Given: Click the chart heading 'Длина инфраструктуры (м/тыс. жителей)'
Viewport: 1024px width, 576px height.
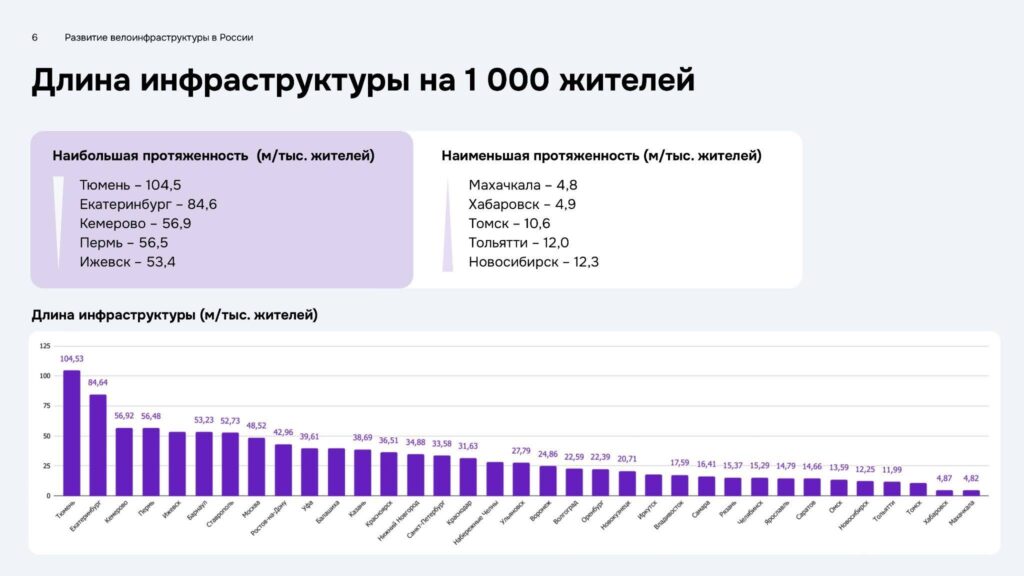Looking at the screenshot, I should pos(175,316).
